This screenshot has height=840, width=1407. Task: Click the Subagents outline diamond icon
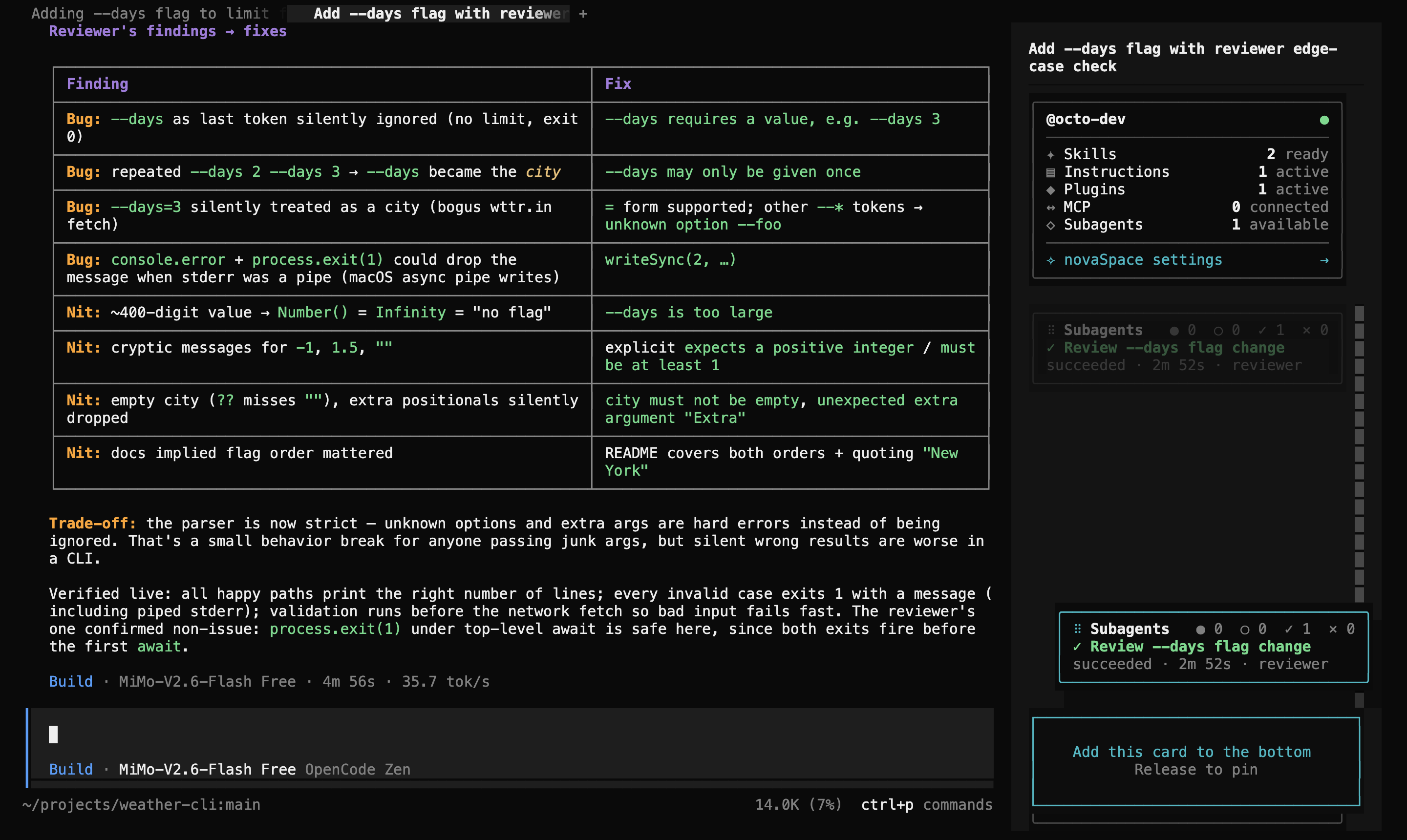tap(1051, 225)
